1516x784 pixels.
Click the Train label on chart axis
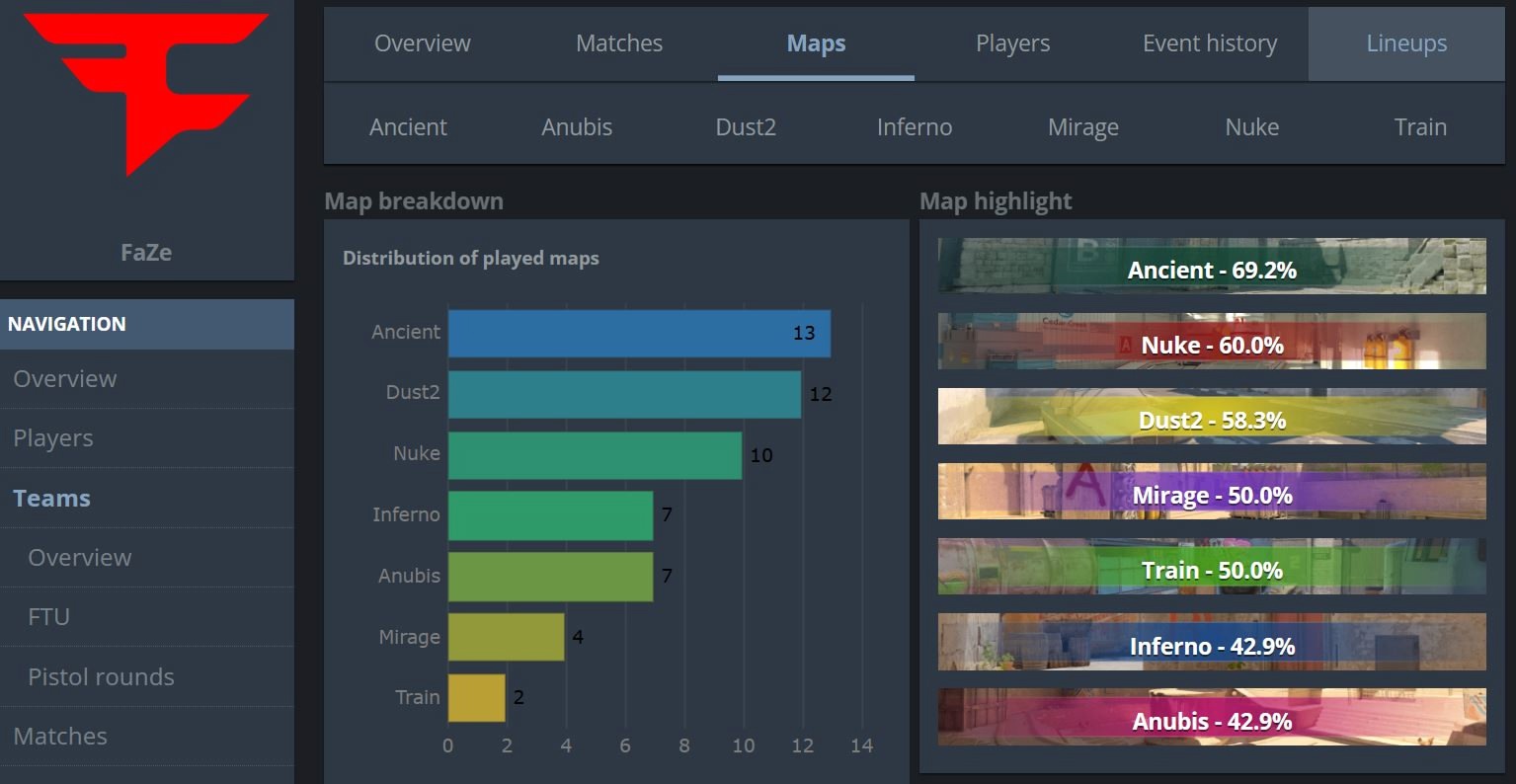coord(418,697)
